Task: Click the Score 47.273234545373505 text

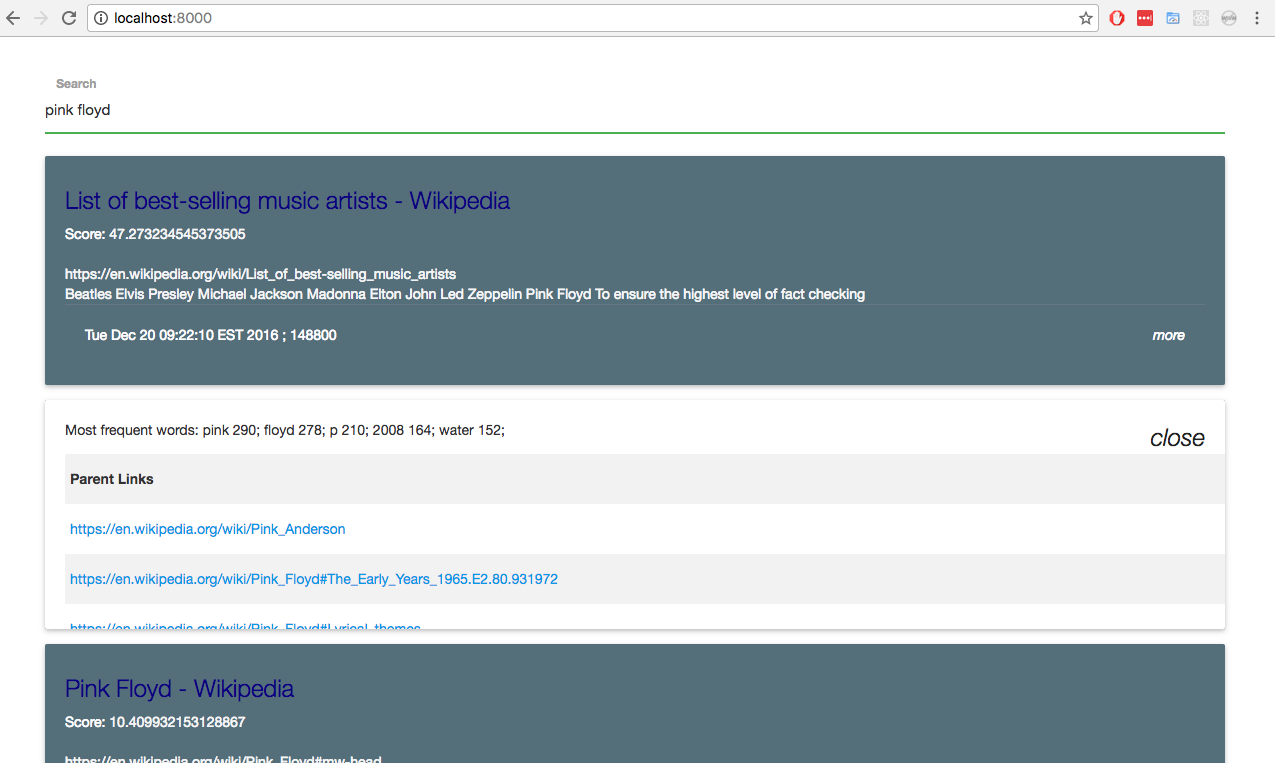Action: click(x=155, y=234)
